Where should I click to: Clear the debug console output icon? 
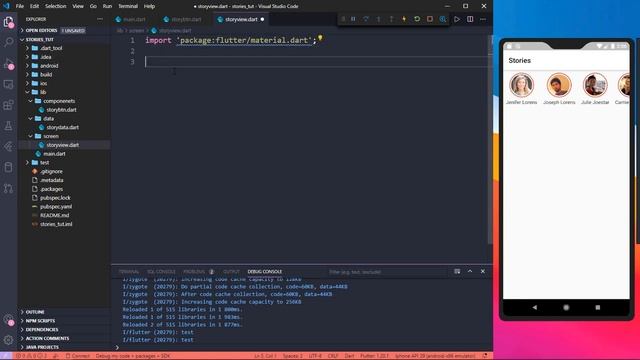457,271
